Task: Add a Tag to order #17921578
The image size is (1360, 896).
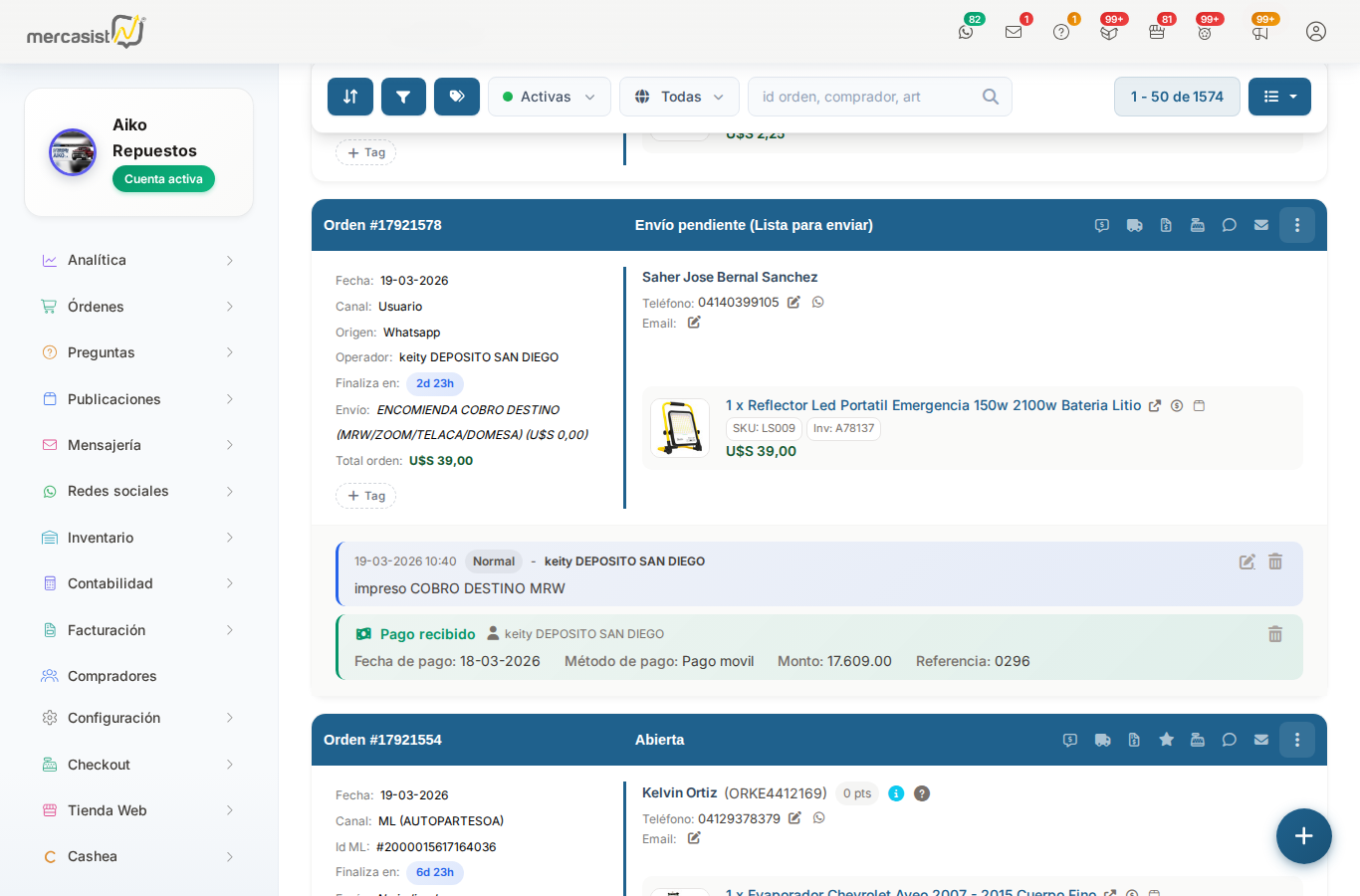Action: 365,496
